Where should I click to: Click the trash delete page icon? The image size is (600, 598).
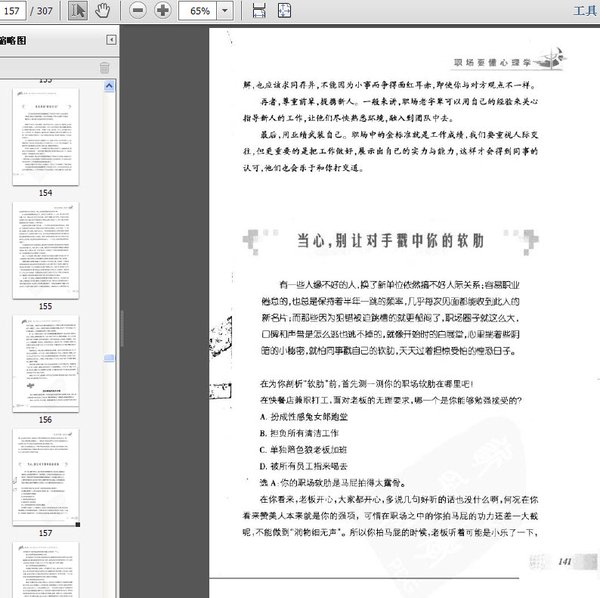pyautogui.click(x=104, y=68)
